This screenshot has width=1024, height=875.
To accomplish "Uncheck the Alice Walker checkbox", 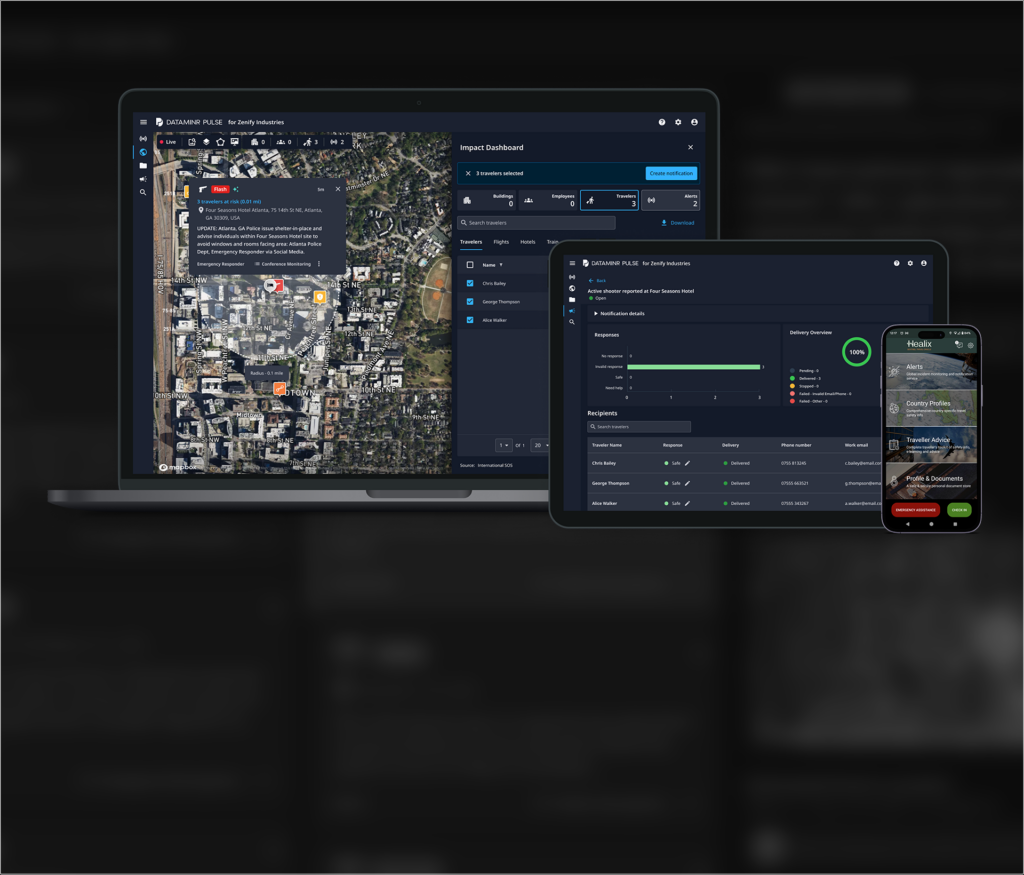I will click(x=470, y=320).
